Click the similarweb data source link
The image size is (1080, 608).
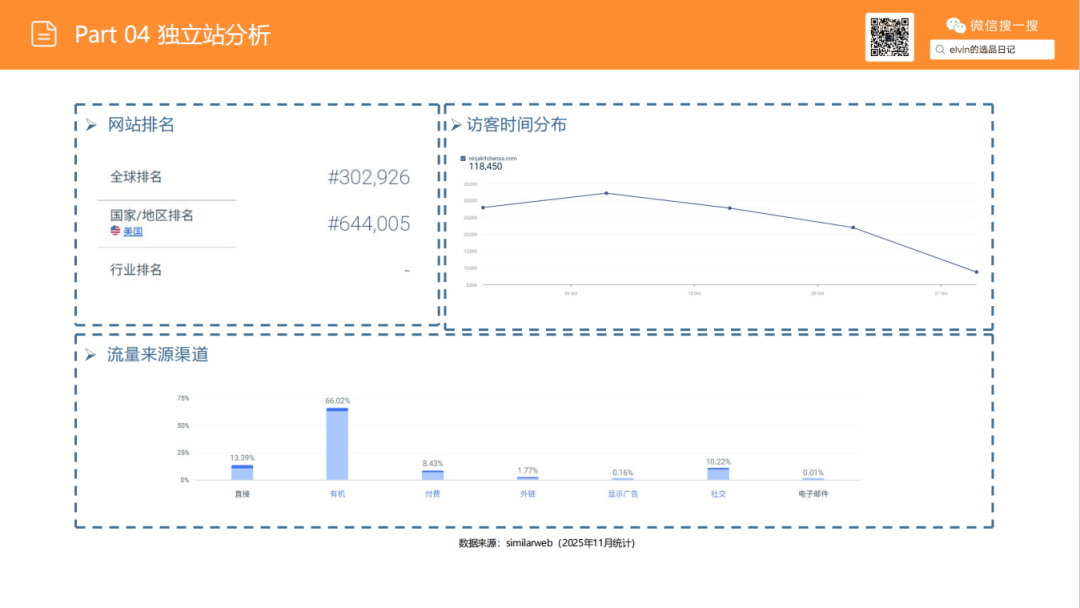[528, 543]
